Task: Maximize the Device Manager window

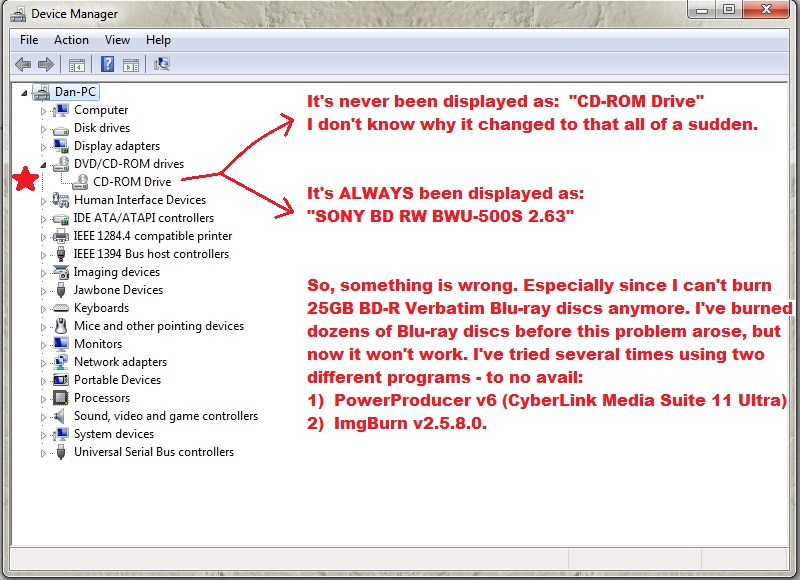Action: click(729, 9)
